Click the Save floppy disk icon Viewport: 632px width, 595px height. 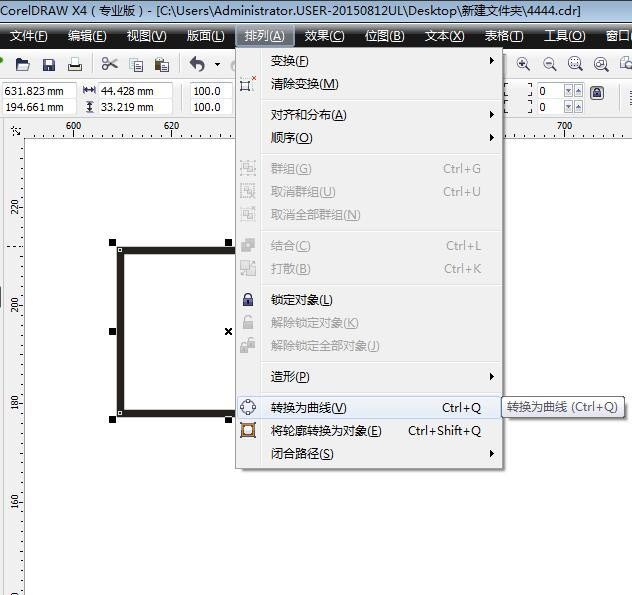(48, 64)
